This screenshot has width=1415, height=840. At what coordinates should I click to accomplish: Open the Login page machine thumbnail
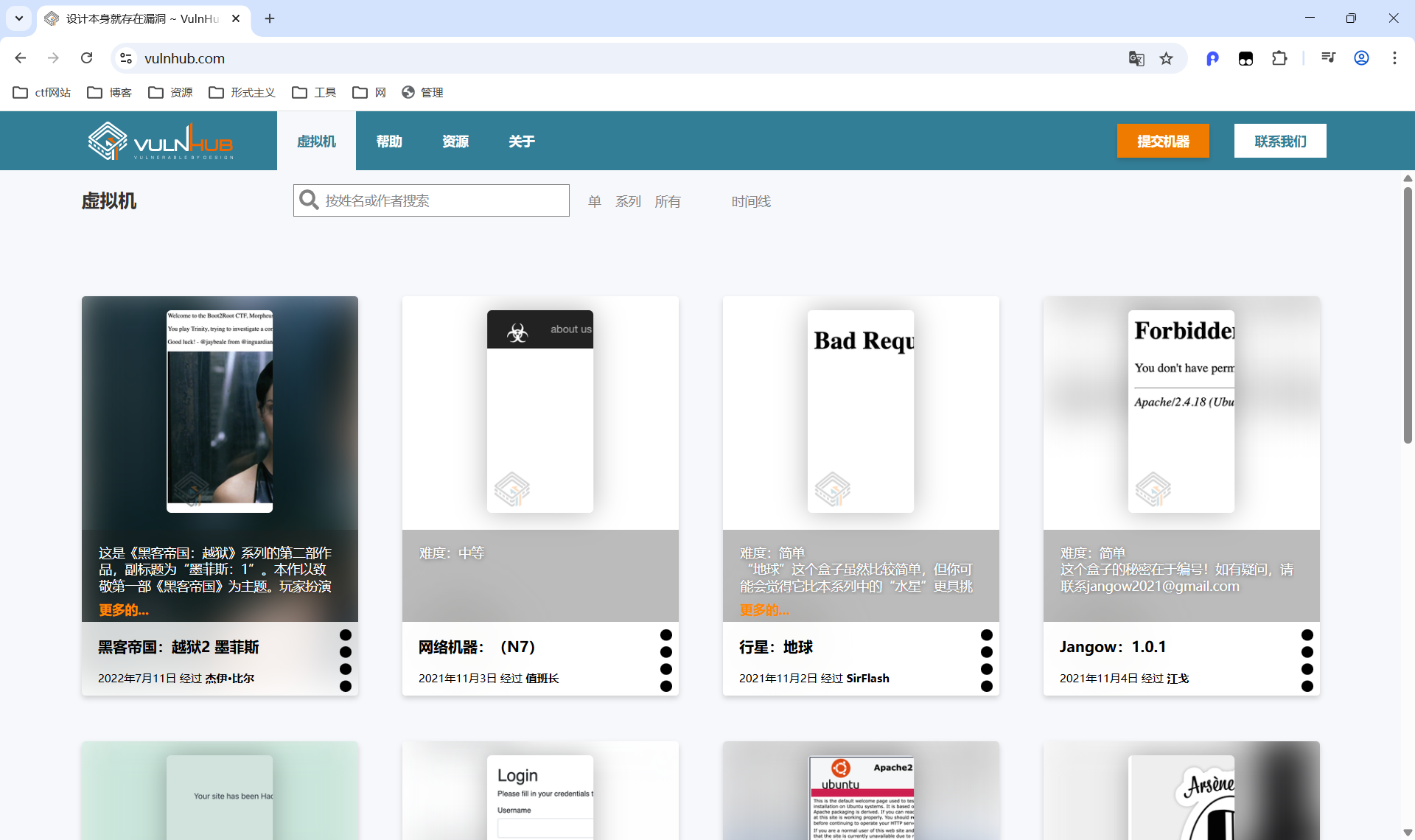[540, 797]
